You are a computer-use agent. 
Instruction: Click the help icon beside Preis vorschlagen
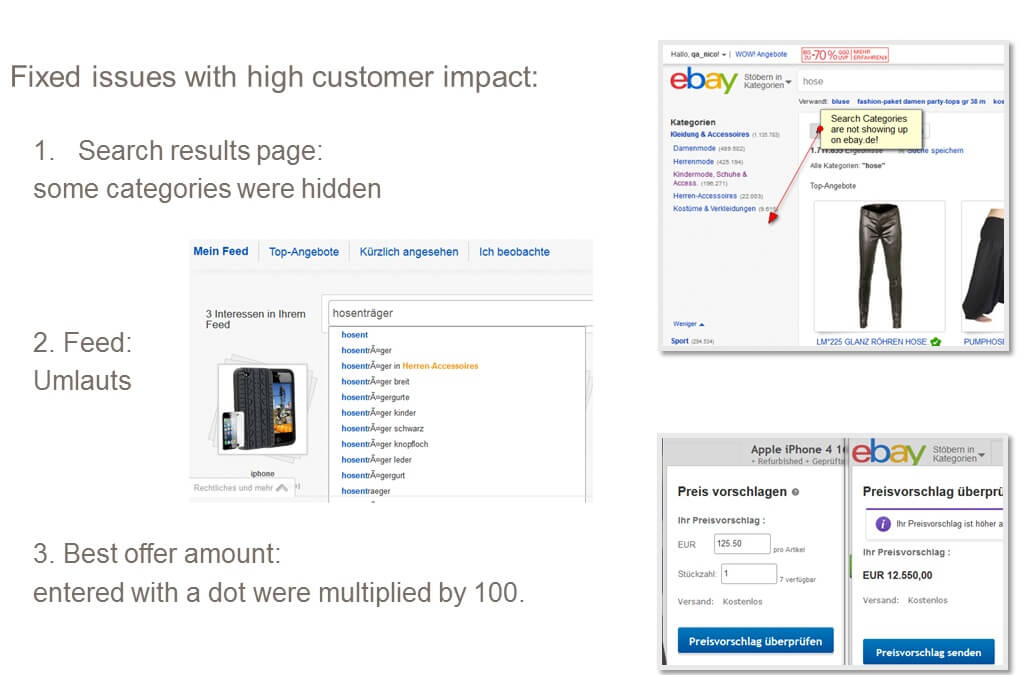point(796,492)
